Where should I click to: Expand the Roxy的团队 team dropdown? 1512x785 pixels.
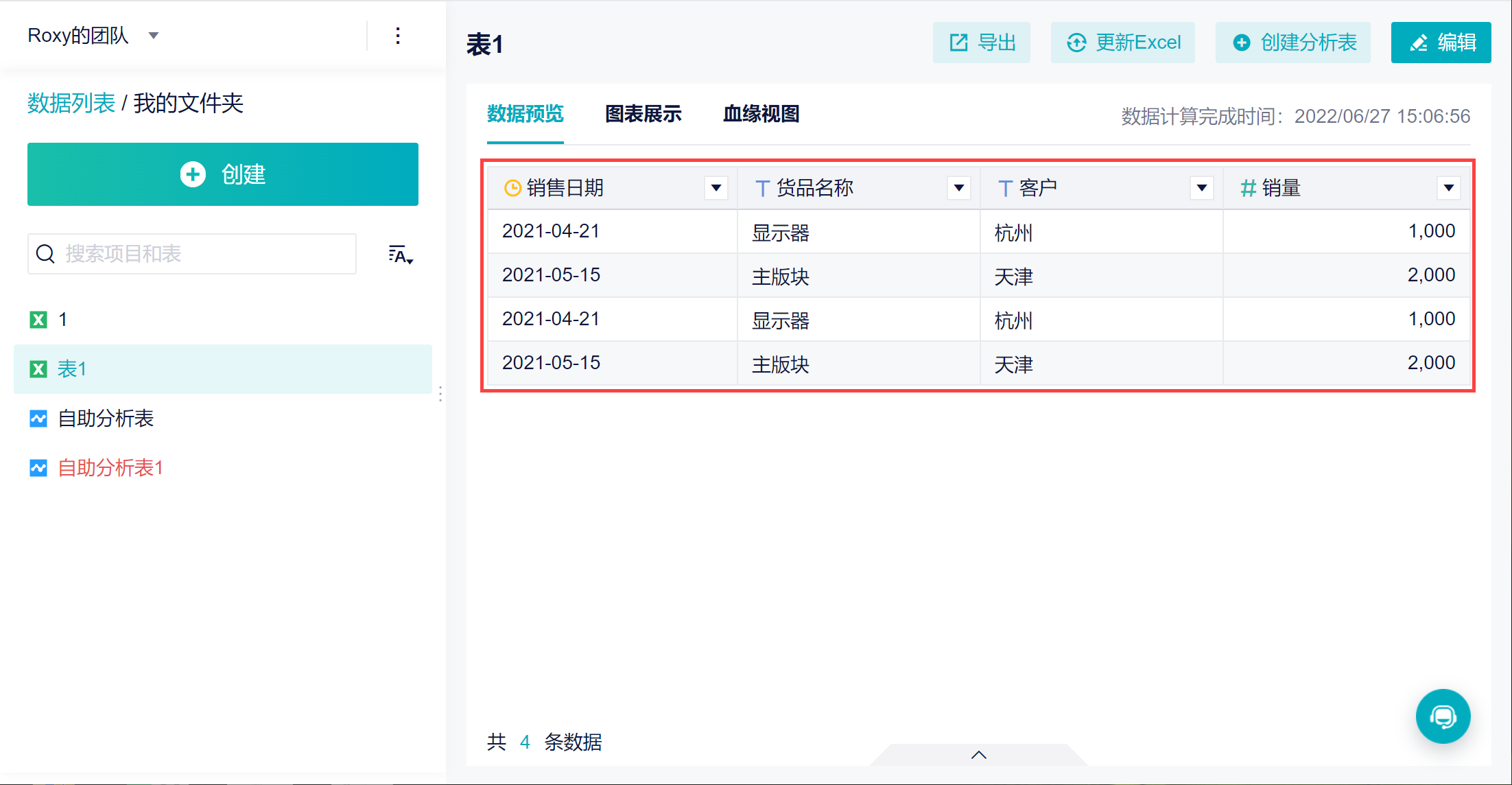(154, 36)
